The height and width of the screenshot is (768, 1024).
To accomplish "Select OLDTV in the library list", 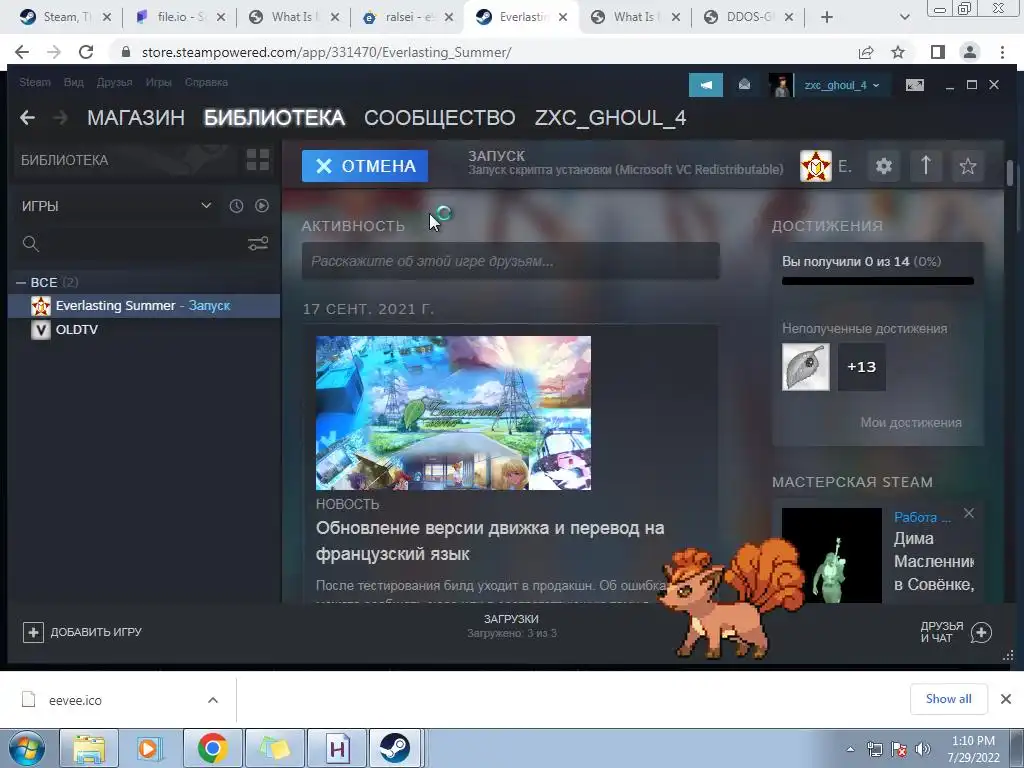I will [x=144, y=329].
